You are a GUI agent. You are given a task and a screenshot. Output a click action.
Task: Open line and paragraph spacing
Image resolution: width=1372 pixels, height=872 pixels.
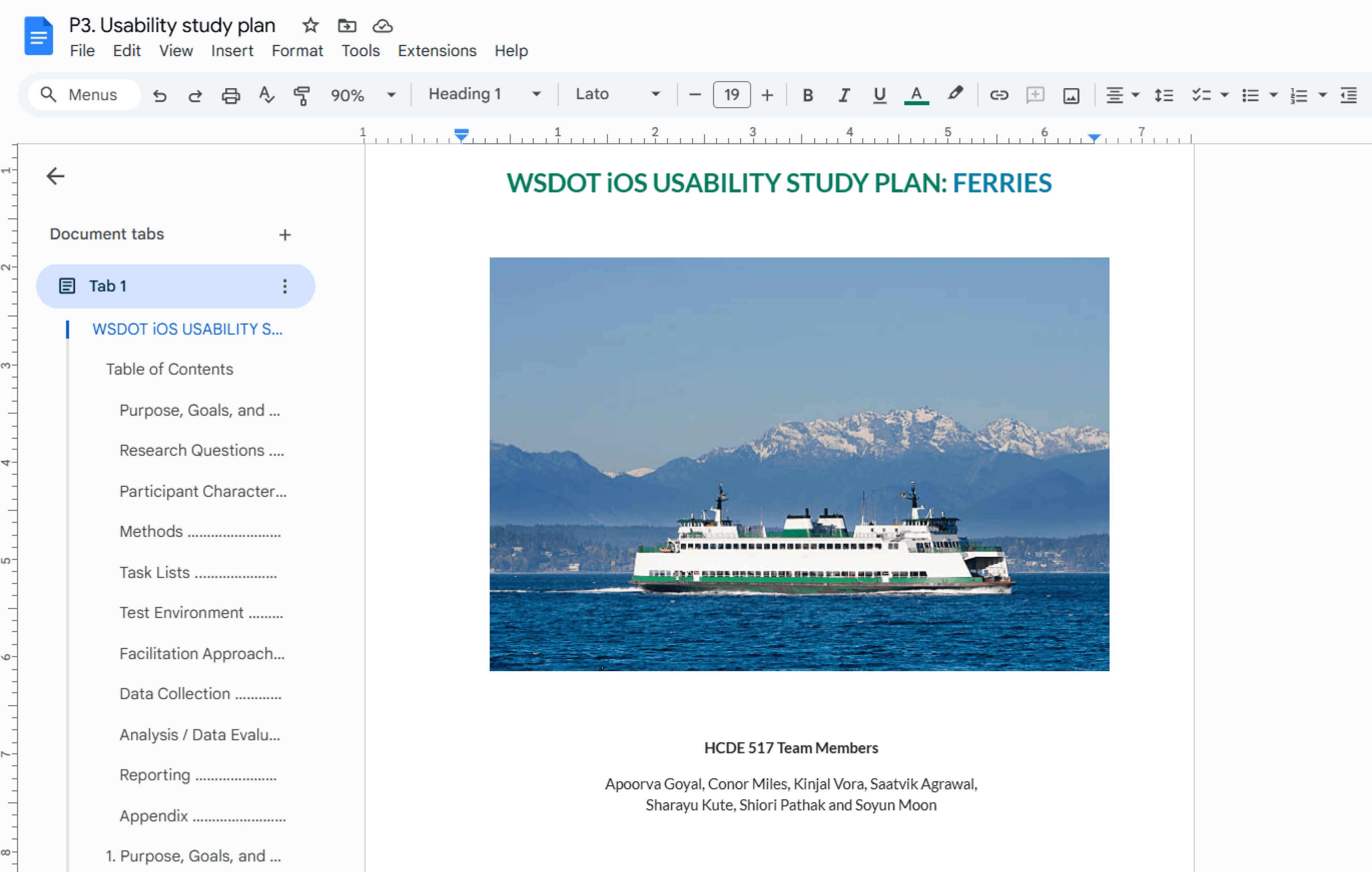point(1164,95)
